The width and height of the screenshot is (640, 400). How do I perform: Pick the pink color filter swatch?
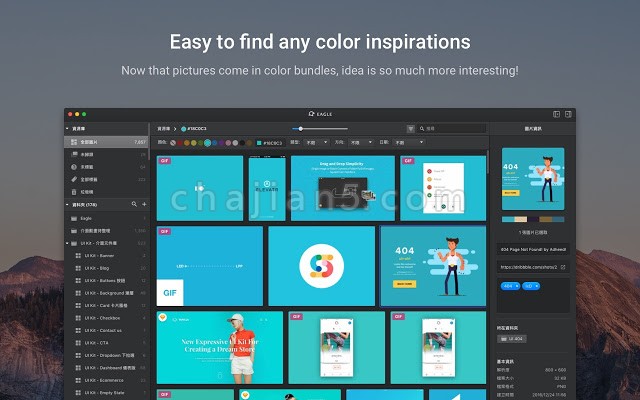click(x=228, y=143)
